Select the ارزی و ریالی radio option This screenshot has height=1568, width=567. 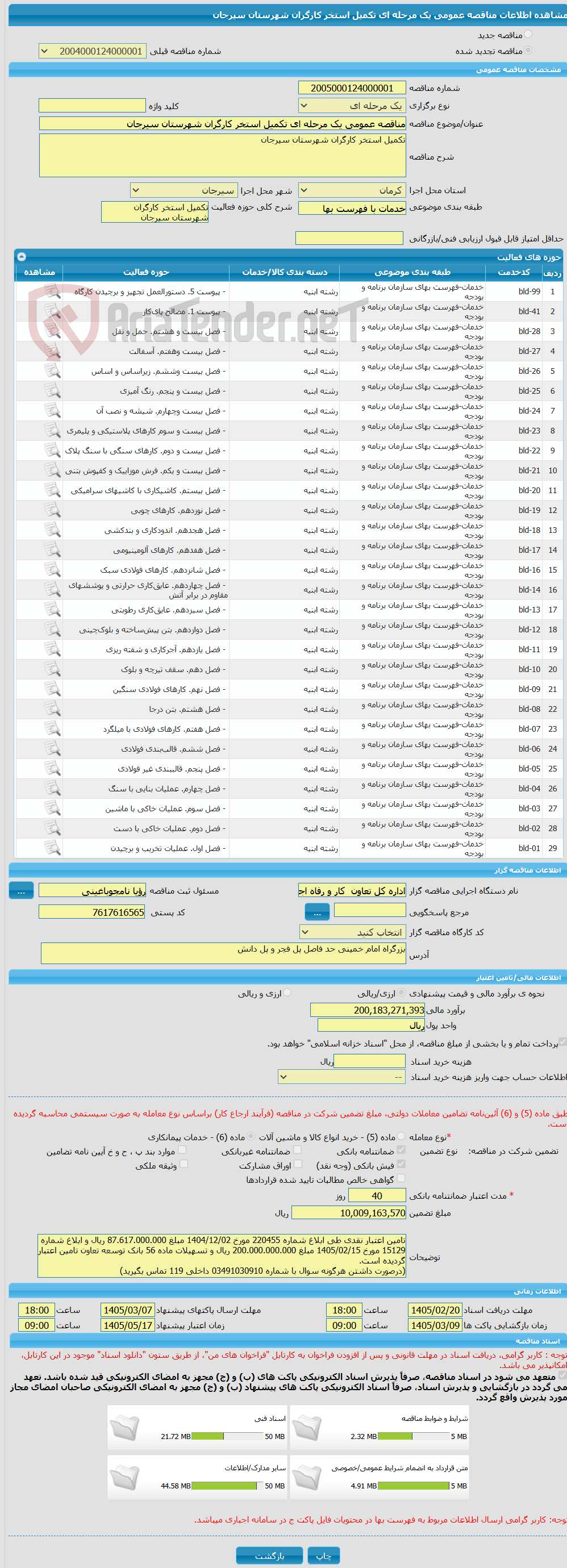pos(287,993)
